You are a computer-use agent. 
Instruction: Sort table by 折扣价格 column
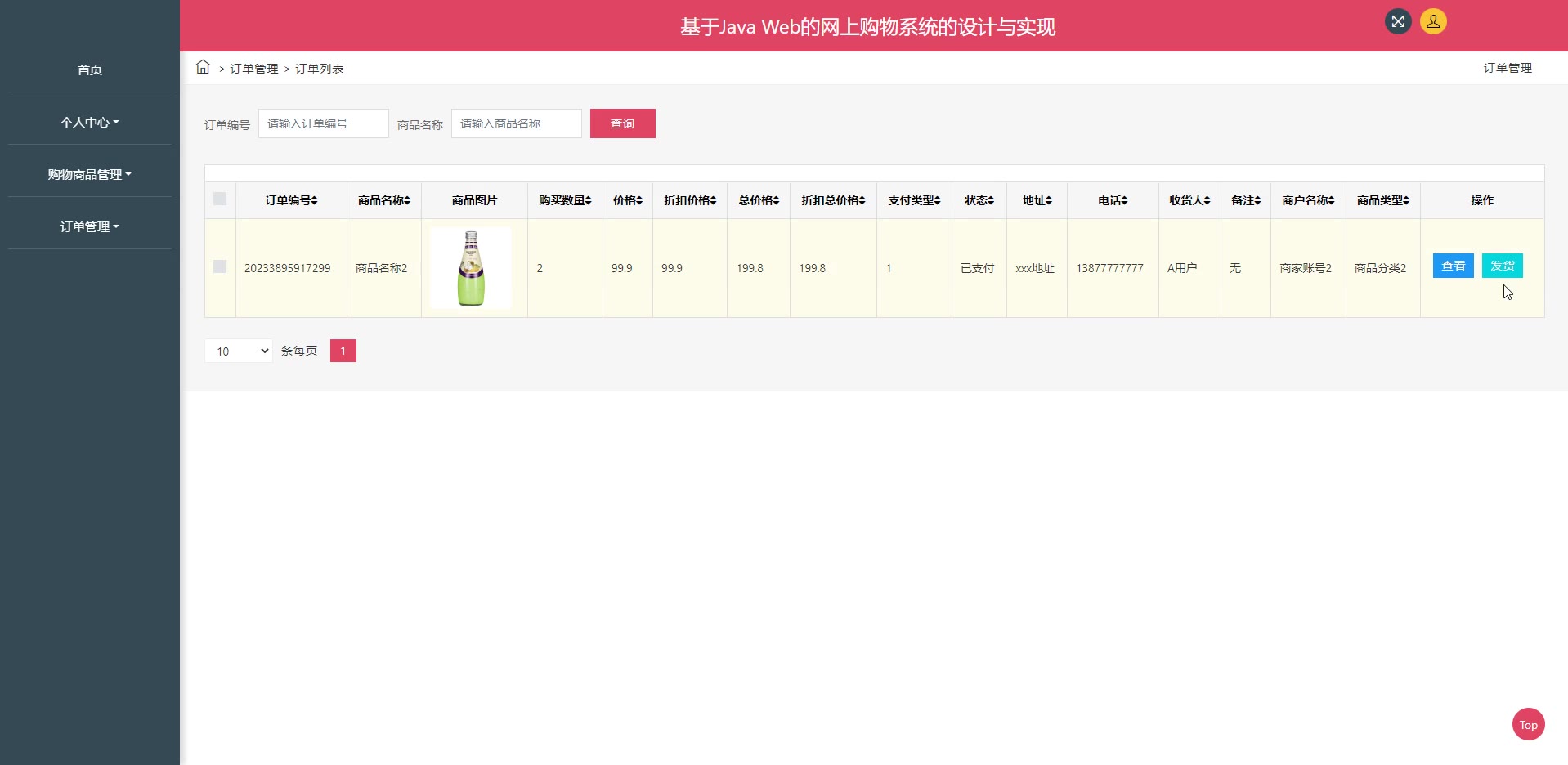(690, 200)
